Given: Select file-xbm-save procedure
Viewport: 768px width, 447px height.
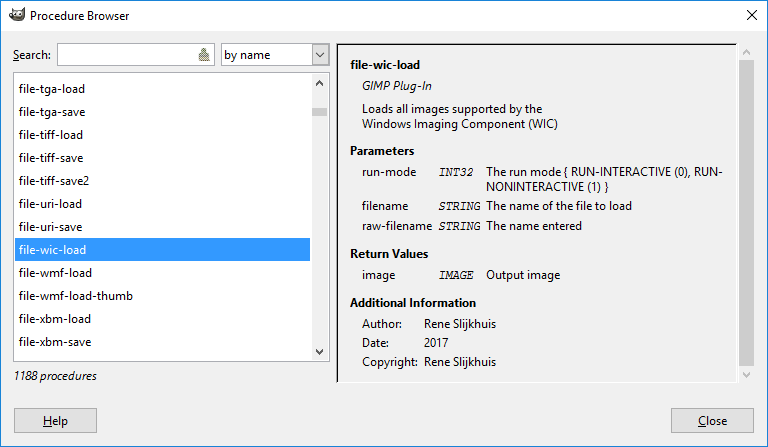Looking at the screenshot, I should pos(162,342).
